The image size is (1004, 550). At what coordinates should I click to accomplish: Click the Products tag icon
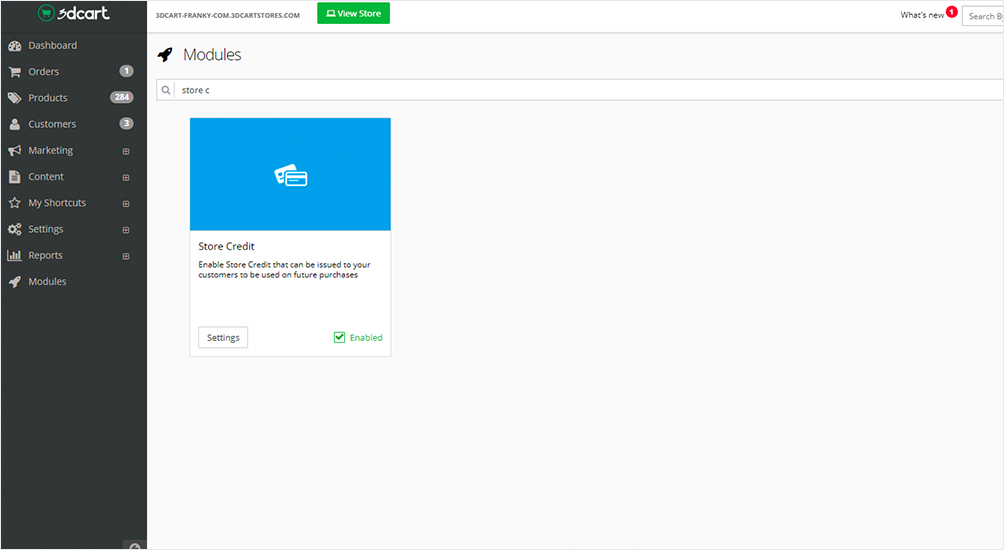click(x=14, y=98)
